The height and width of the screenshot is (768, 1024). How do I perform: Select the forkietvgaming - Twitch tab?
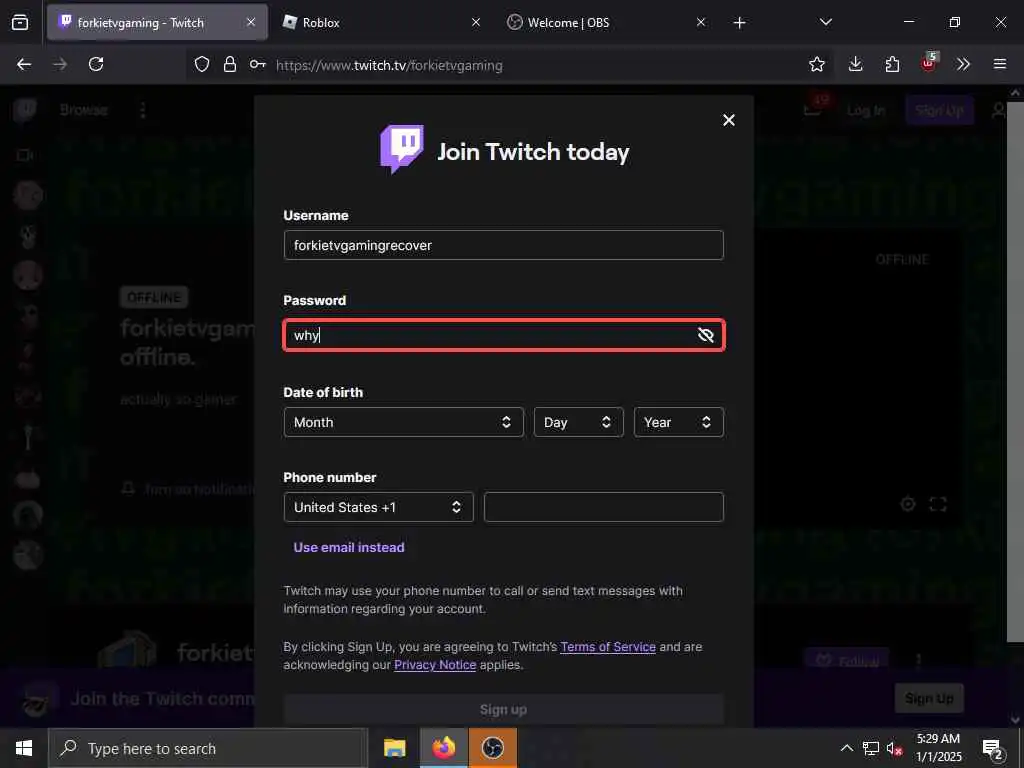[x=157, y=23]
